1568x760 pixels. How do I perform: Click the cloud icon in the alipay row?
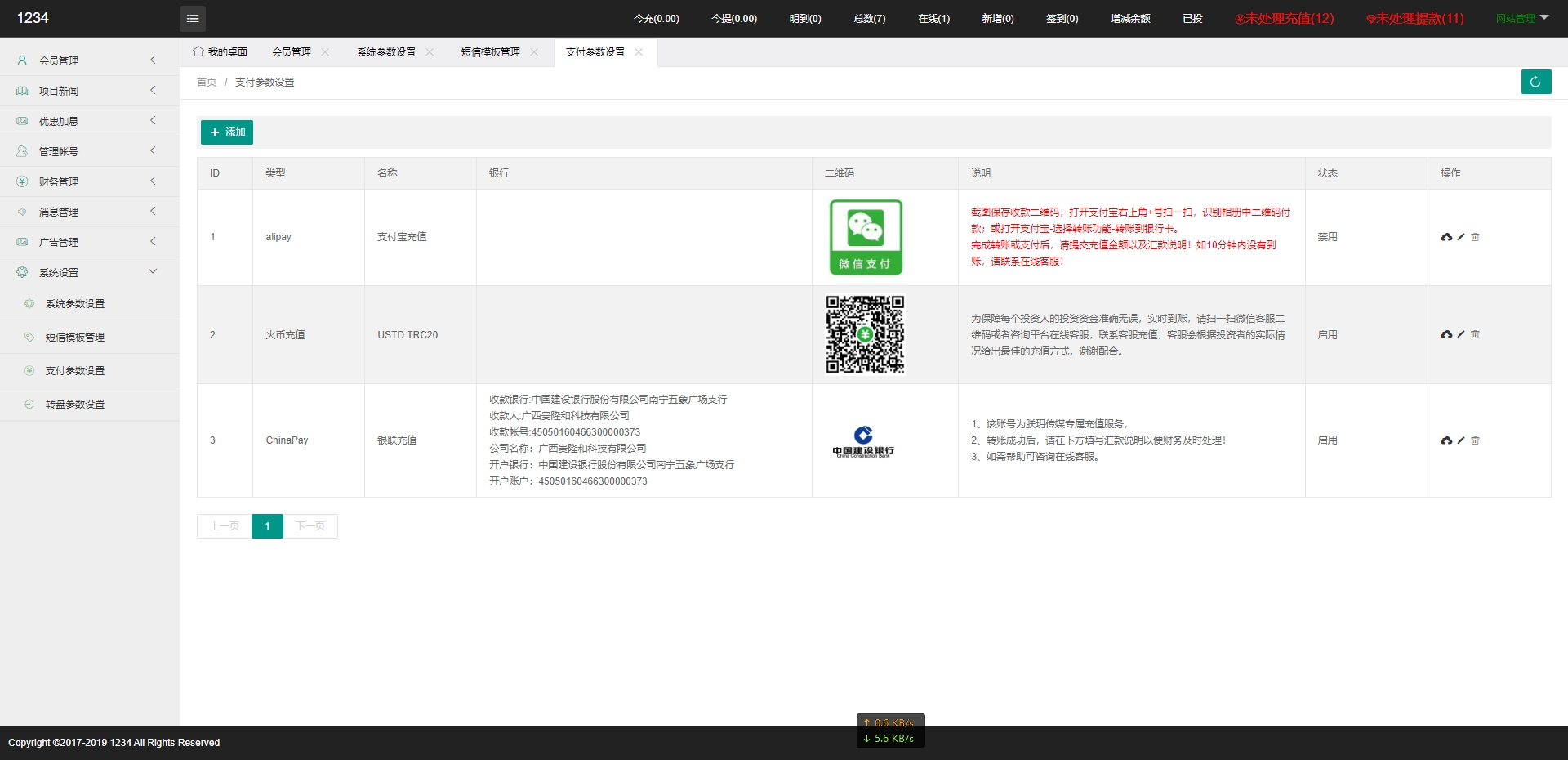[x=1446, y=237]
